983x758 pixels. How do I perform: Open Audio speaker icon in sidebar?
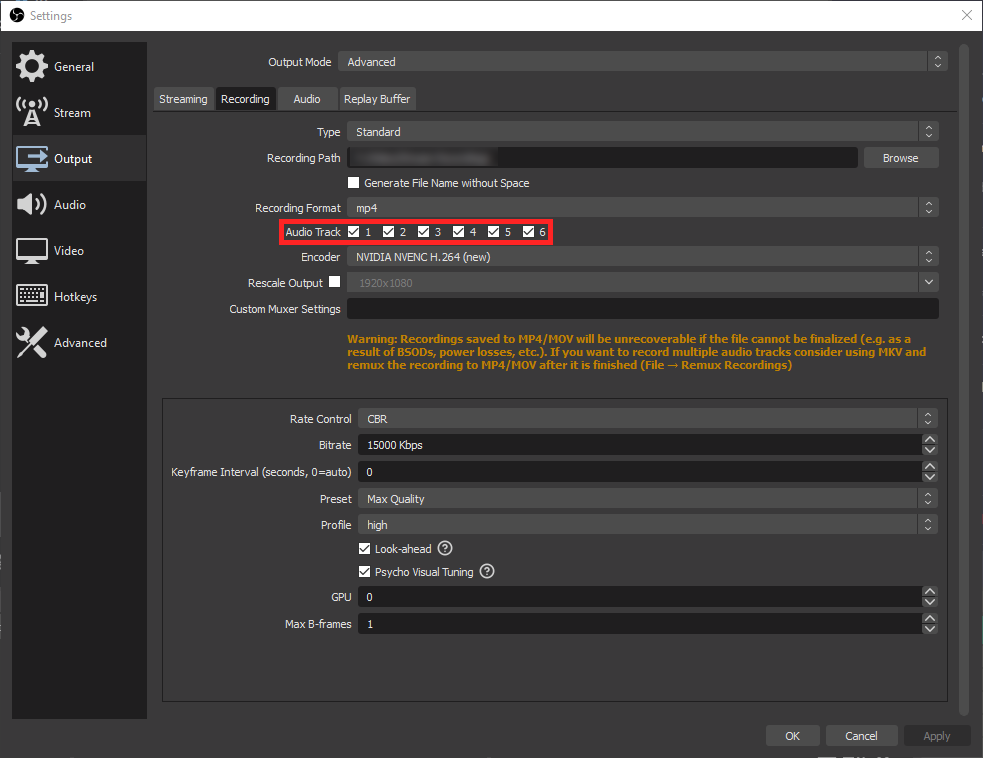[x=31, y=204]
